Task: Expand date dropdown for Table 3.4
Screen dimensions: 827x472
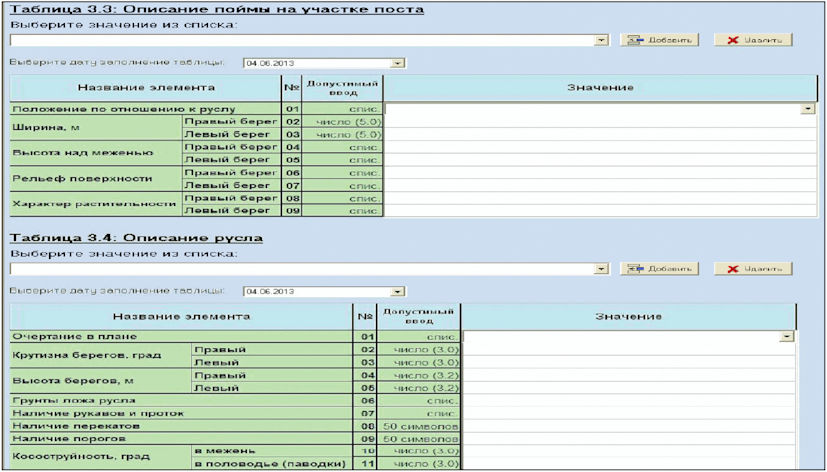Action: [398, 292]
